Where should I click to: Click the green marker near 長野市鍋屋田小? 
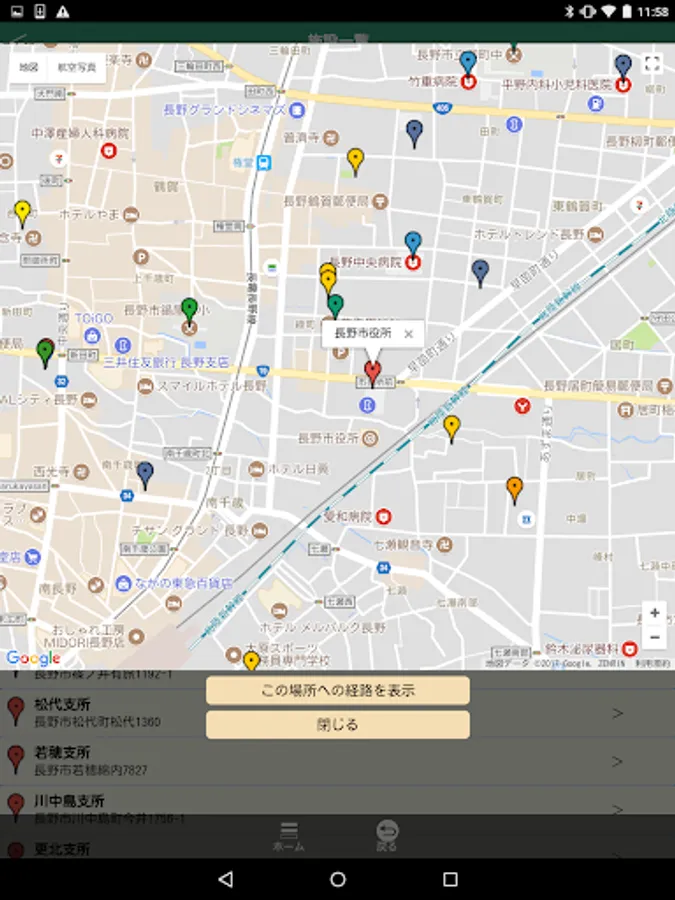189,312
